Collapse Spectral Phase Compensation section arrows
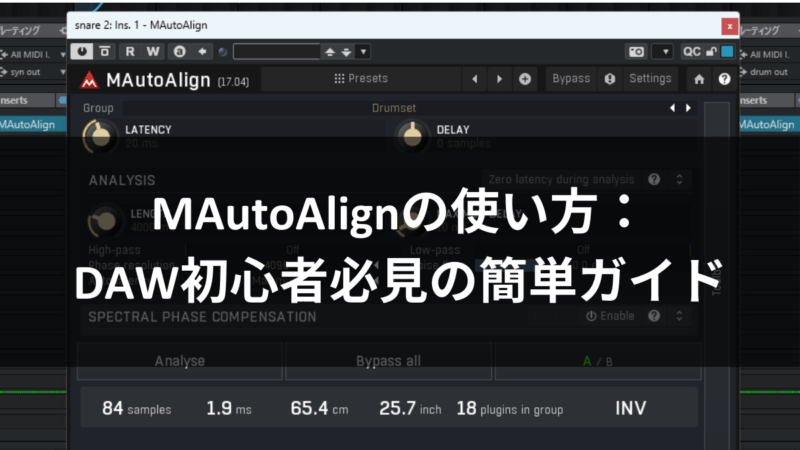 pos(679,316)
